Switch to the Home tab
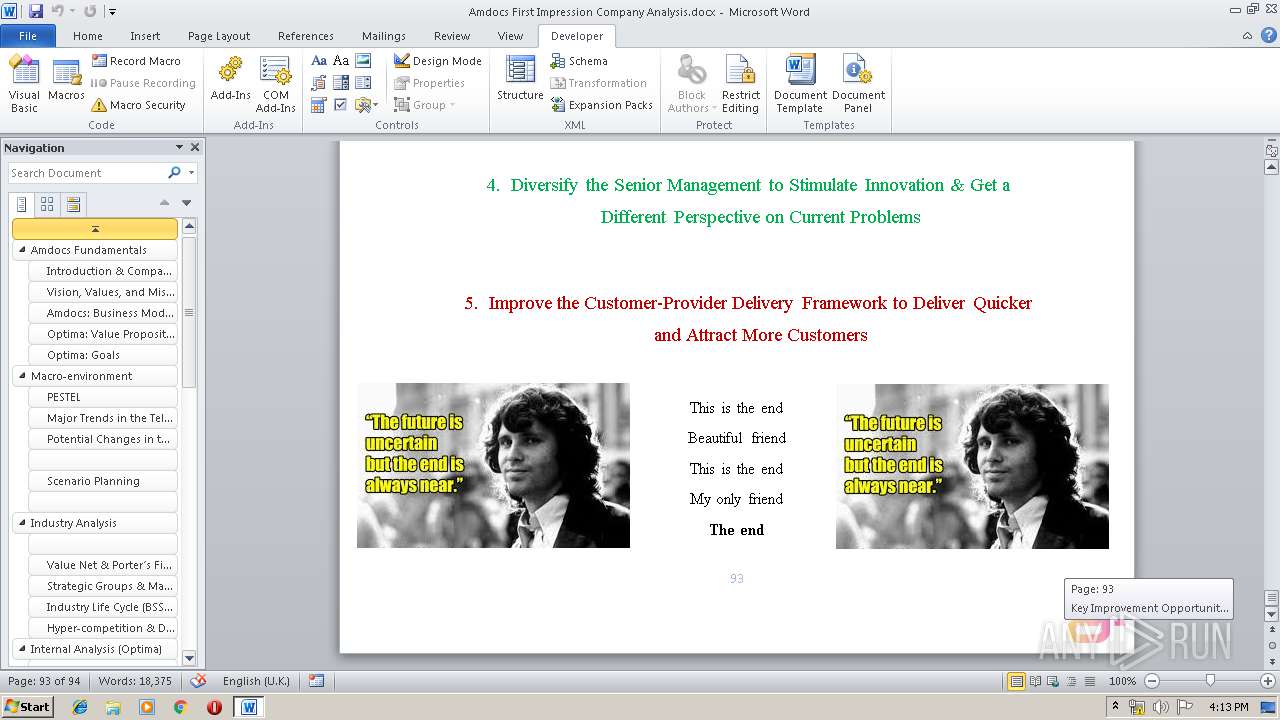Screen dimensions: 1280x720 [88, 36]
